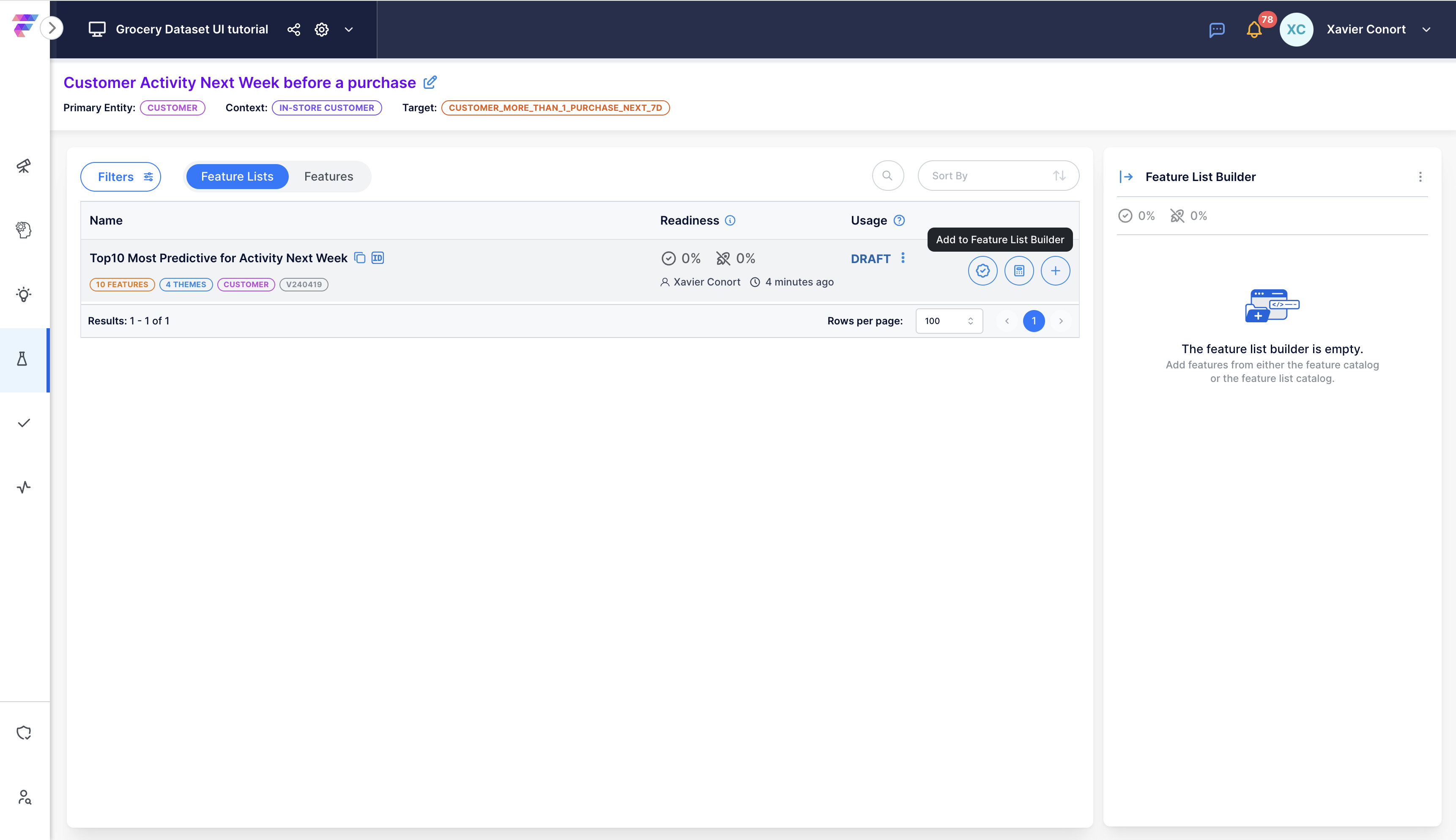This screenshot has width=1456, height=840.
Task: Open the Rows per page selector
Action: (x=949, y=321)
